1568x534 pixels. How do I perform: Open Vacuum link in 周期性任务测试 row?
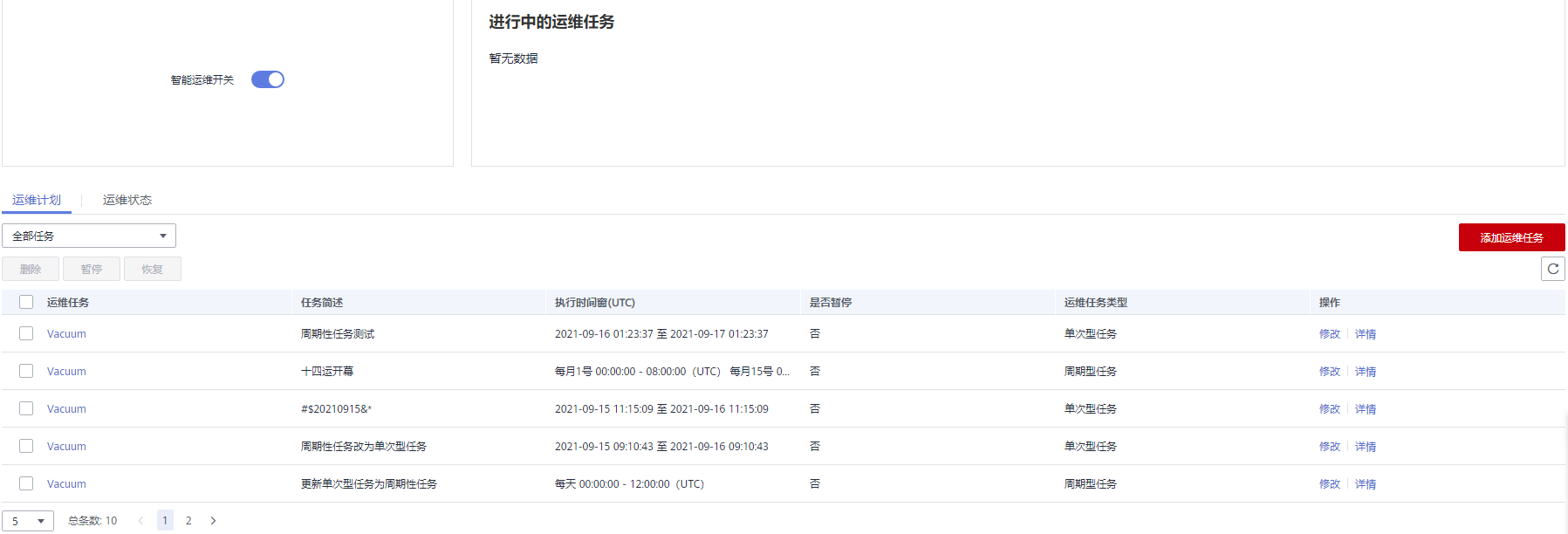(x=66, y=334)
